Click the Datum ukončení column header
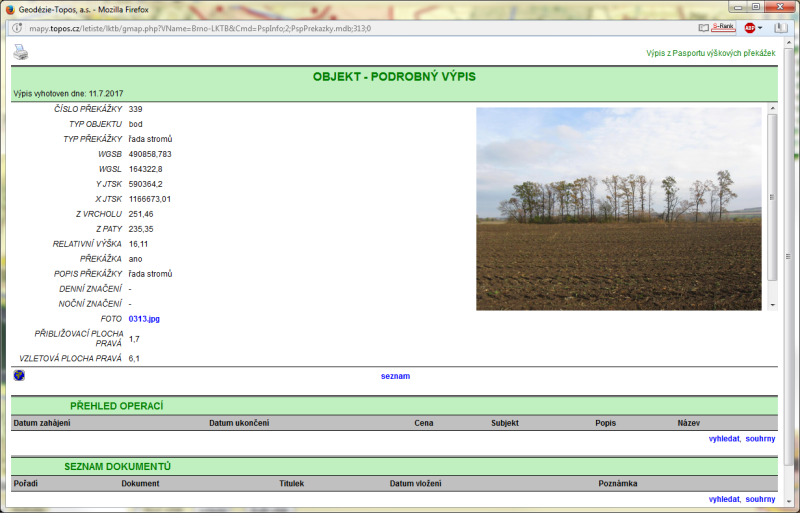Viewport: 800px width, 513px height. tap(239, 423)
